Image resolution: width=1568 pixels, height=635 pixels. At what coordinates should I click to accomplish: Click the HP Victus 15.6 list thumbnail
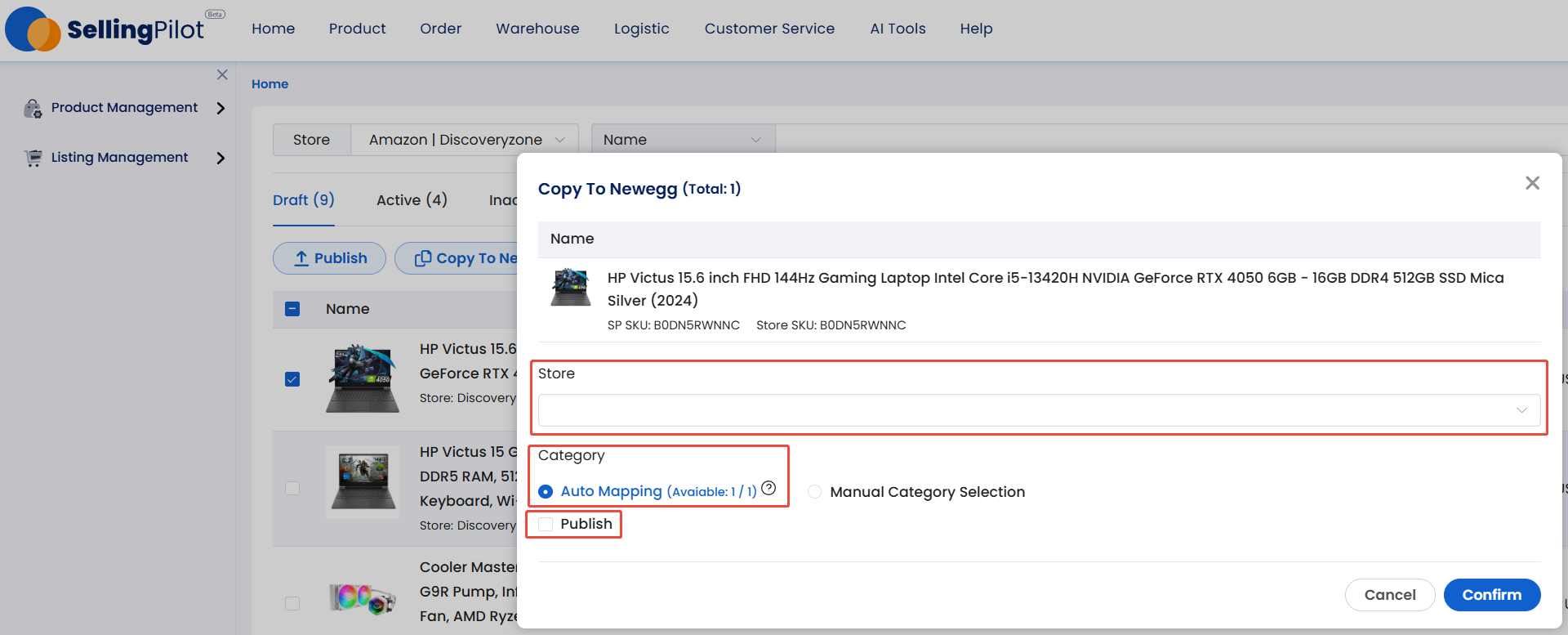coord(363,378)
